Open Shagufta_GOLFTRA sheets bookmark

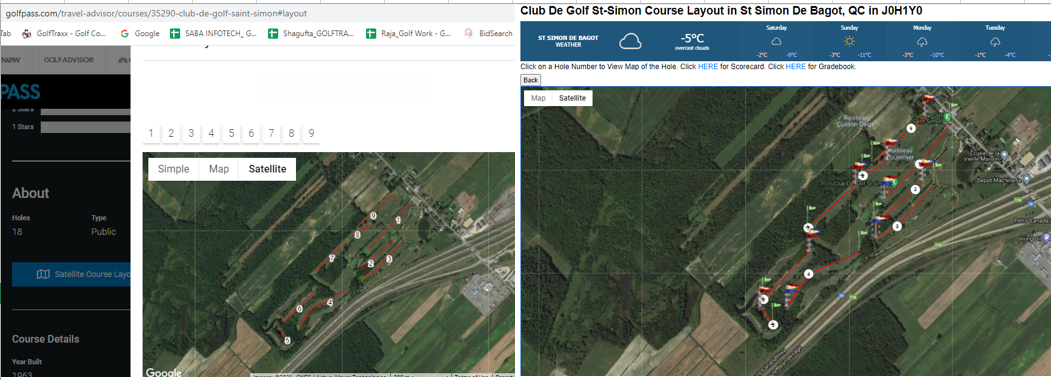[311, 33]
